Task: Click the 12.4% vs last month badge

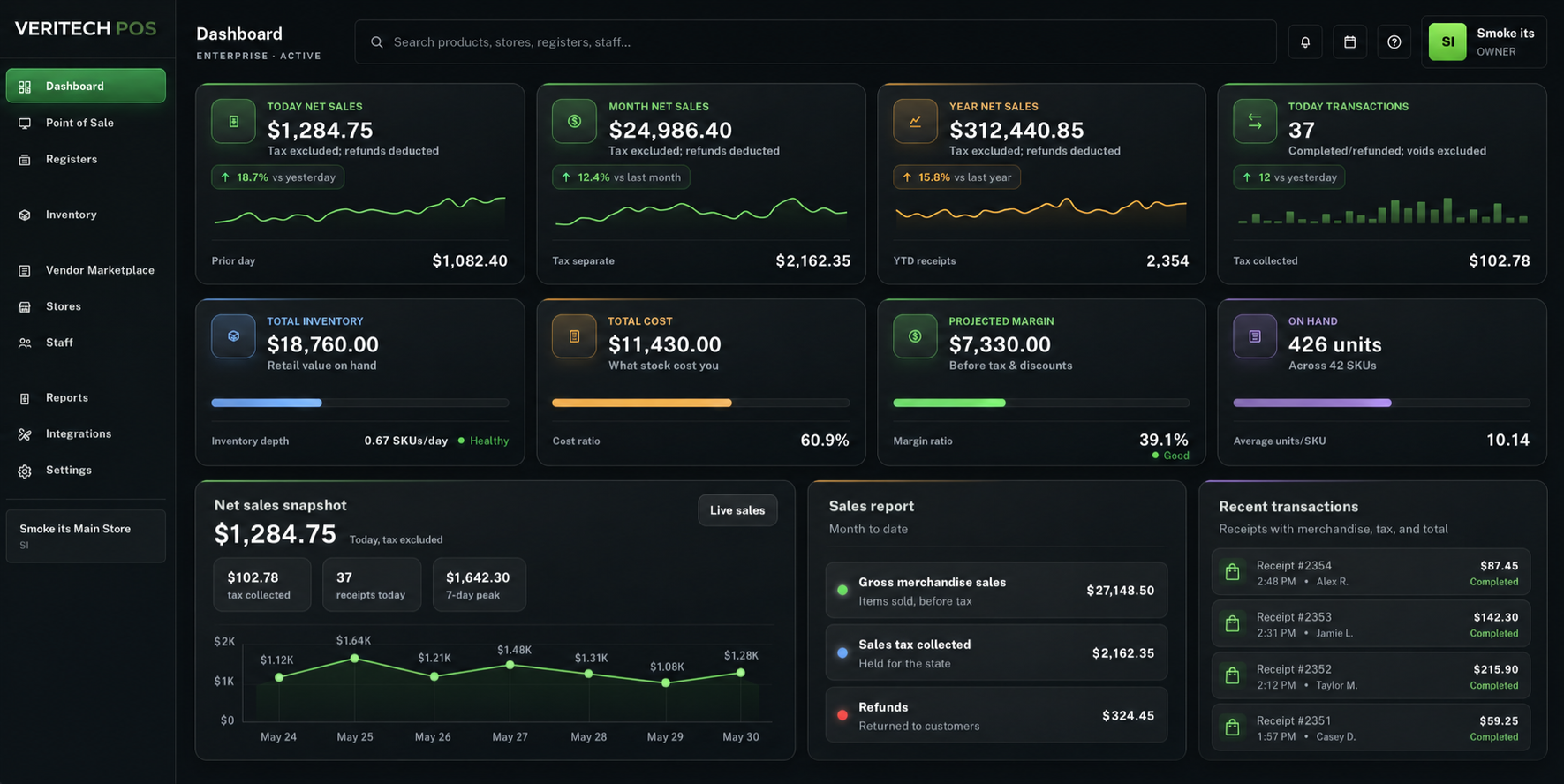Action: tap(621, 177)
